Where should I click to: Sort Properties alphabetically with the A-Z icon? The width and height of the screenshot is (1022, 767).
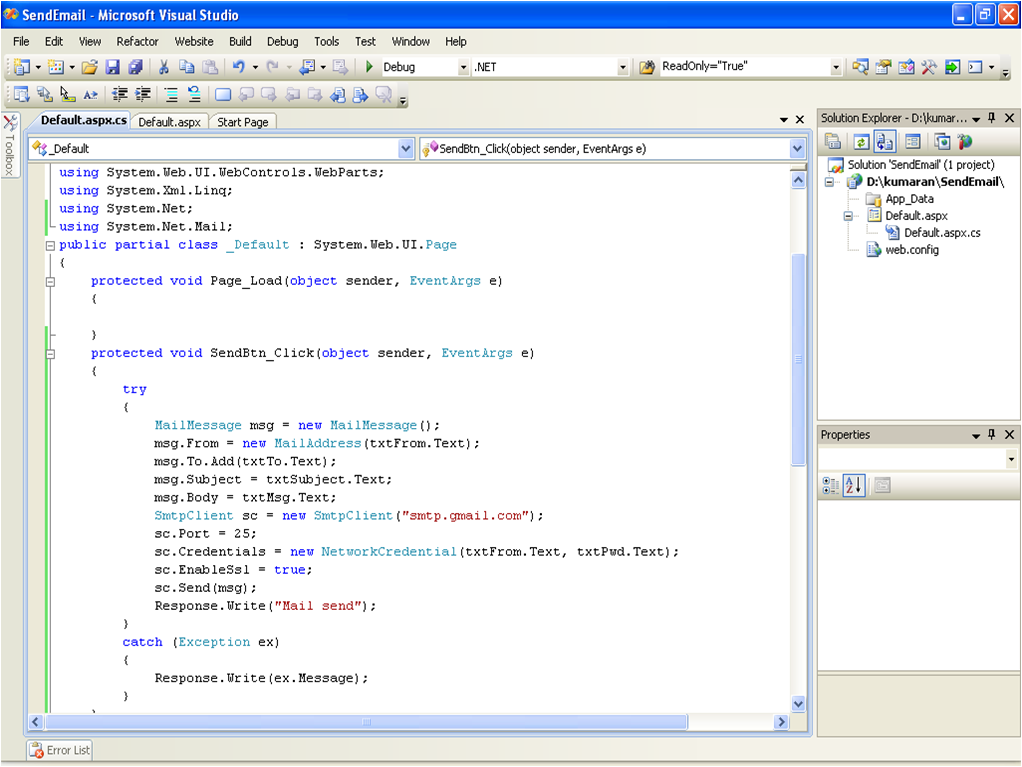(855, 485)
